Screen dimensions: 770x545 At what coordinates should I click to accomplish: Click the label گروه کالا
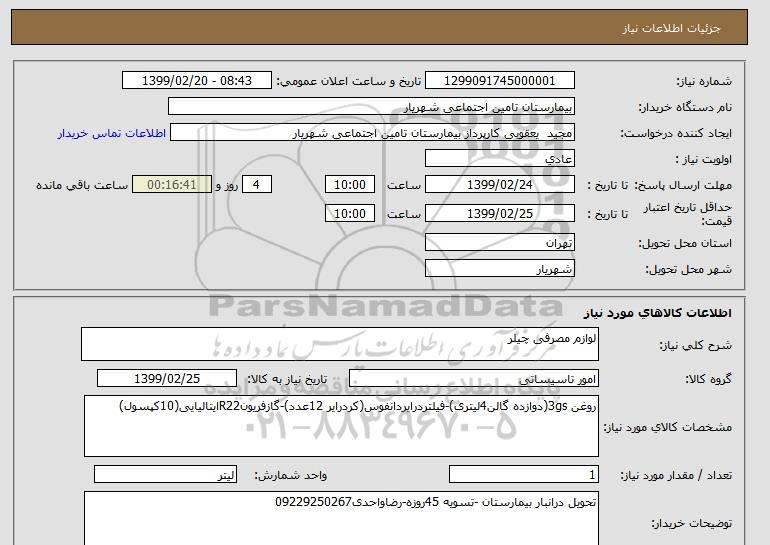click(709, 379)
